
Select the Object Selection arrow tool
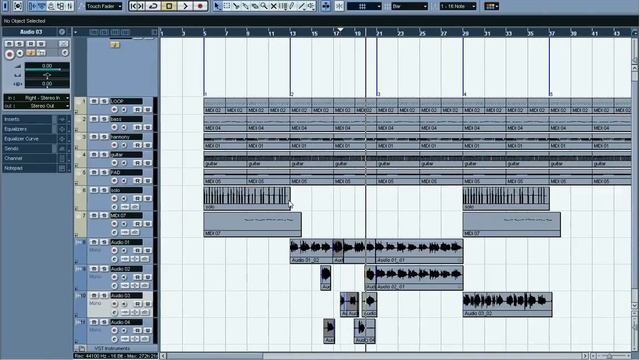(x=217, y=6)
